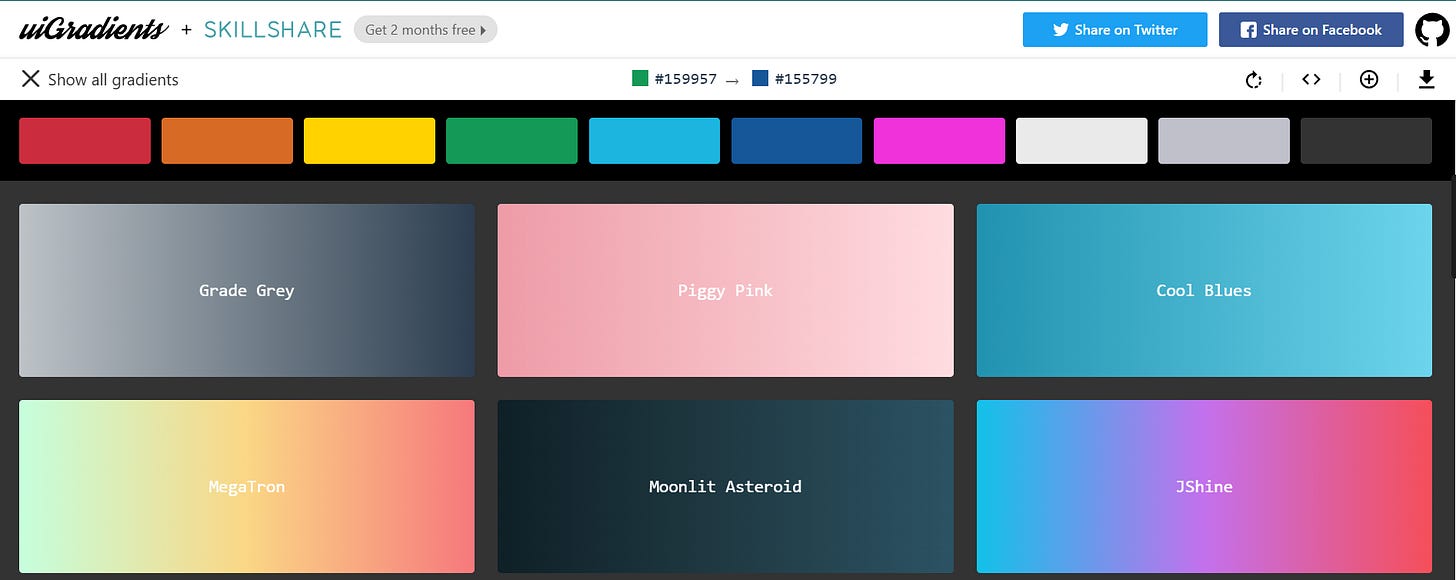Click the X icon beside Show all gradients
This screenshot has height=580, width=1456.
coord(31,79)
